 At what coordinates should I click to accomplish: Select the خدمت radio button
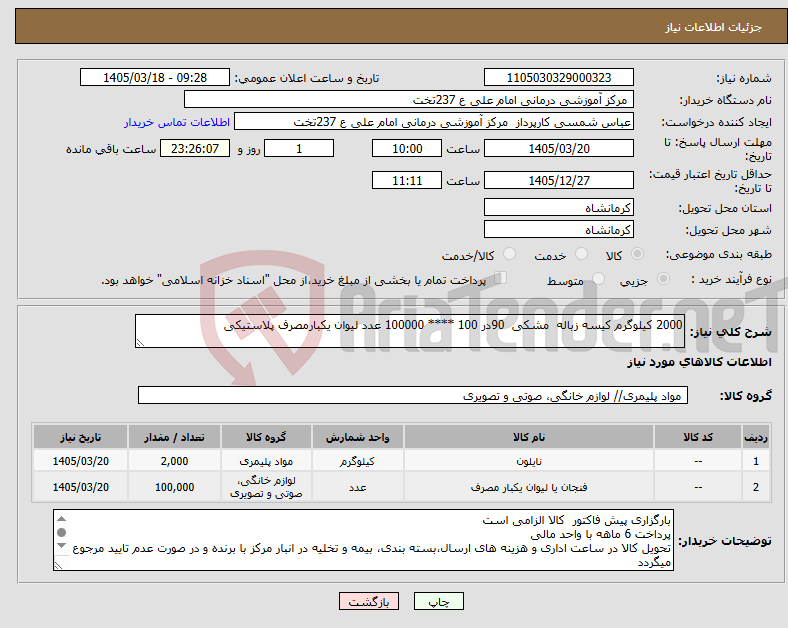pos(581,254)
